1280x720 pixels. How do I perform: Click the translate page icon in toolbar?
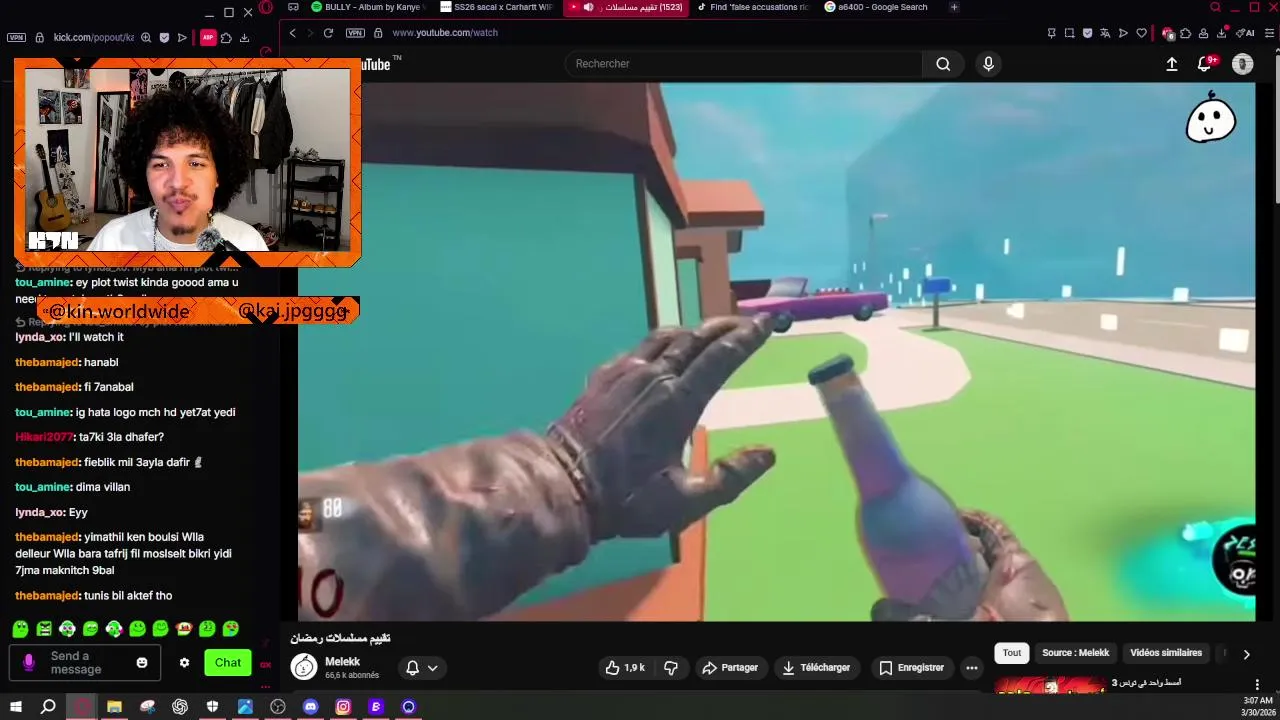pyautogui.click(x=1105, y=33)
